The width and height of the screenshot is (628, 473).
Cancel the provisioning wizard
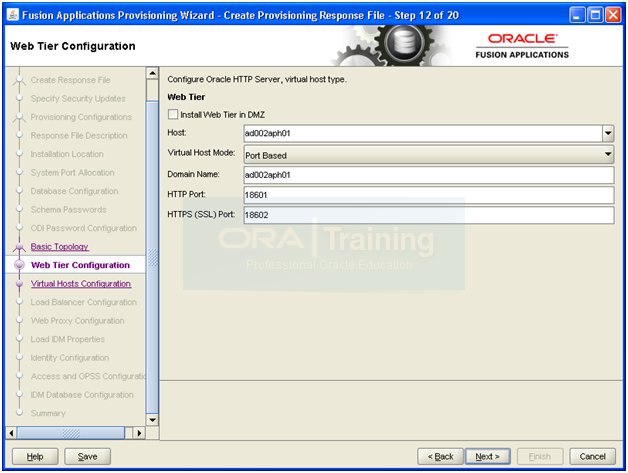[x=592, y=456]
